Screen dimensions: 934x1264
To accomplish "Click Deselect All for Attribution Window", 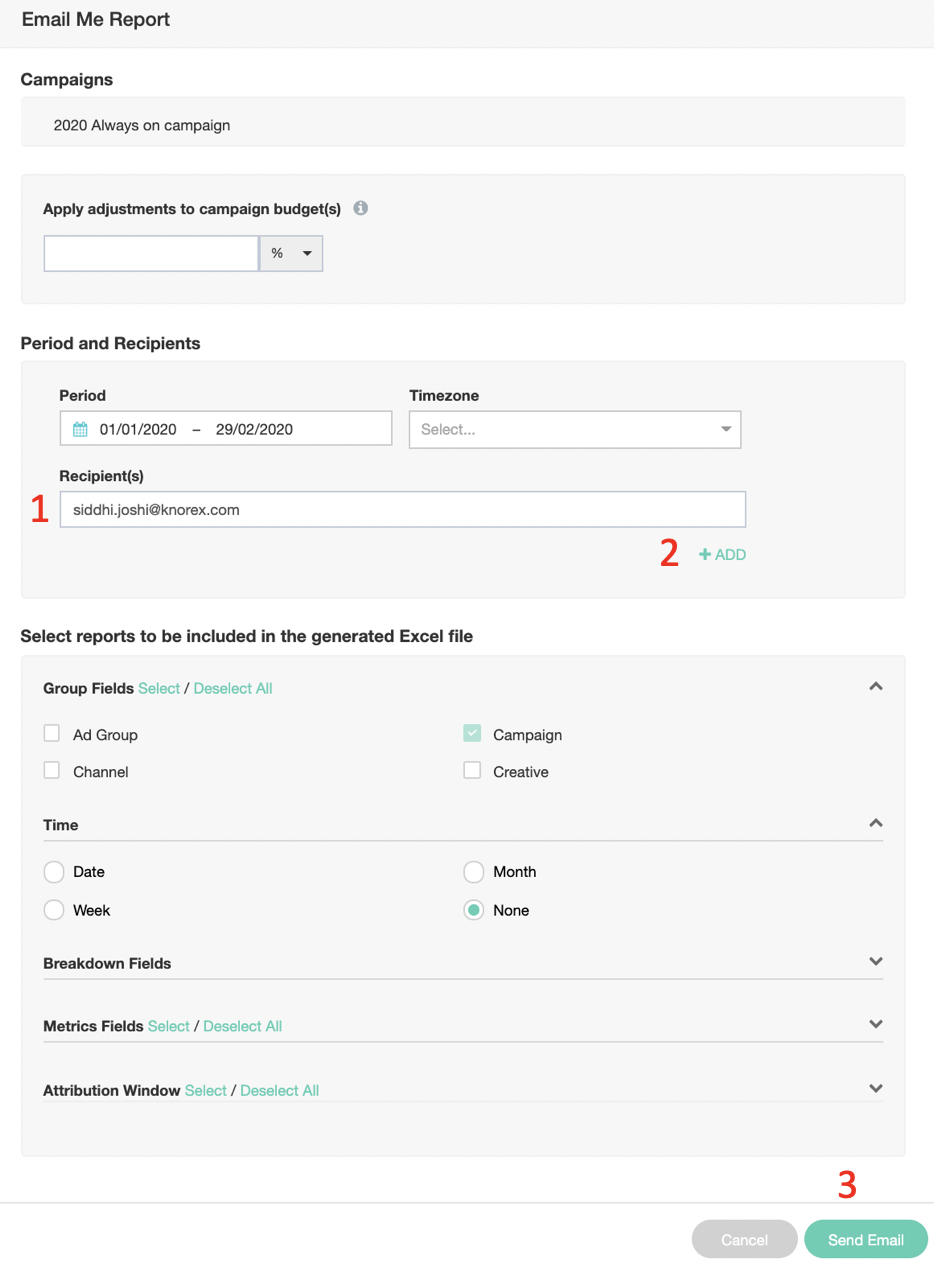I will pyautogui.click(x=279, y=1090).
